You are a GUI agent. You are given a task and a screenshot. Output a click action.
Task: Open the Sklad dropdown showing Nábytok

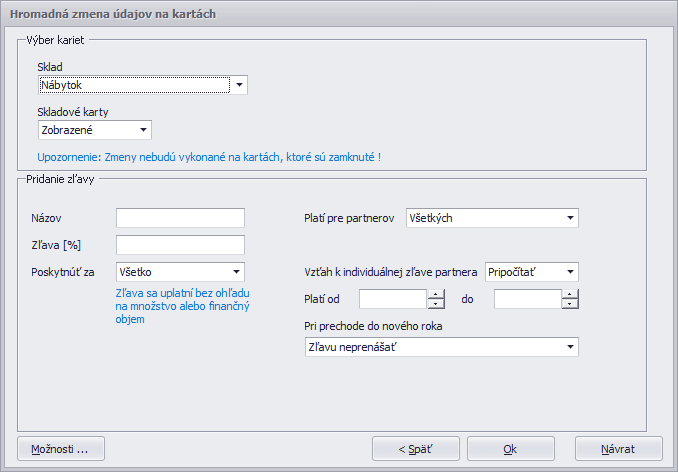tap(143, 85)
